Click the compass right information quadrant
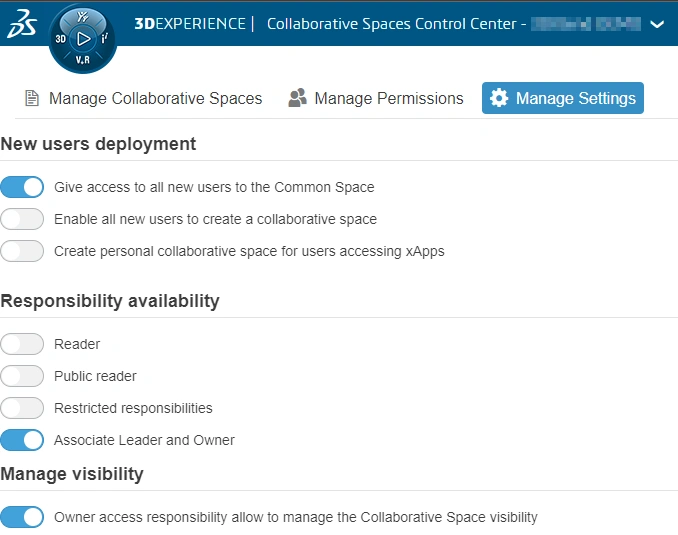This screenshot has height=535, width=678. [106, 39]
